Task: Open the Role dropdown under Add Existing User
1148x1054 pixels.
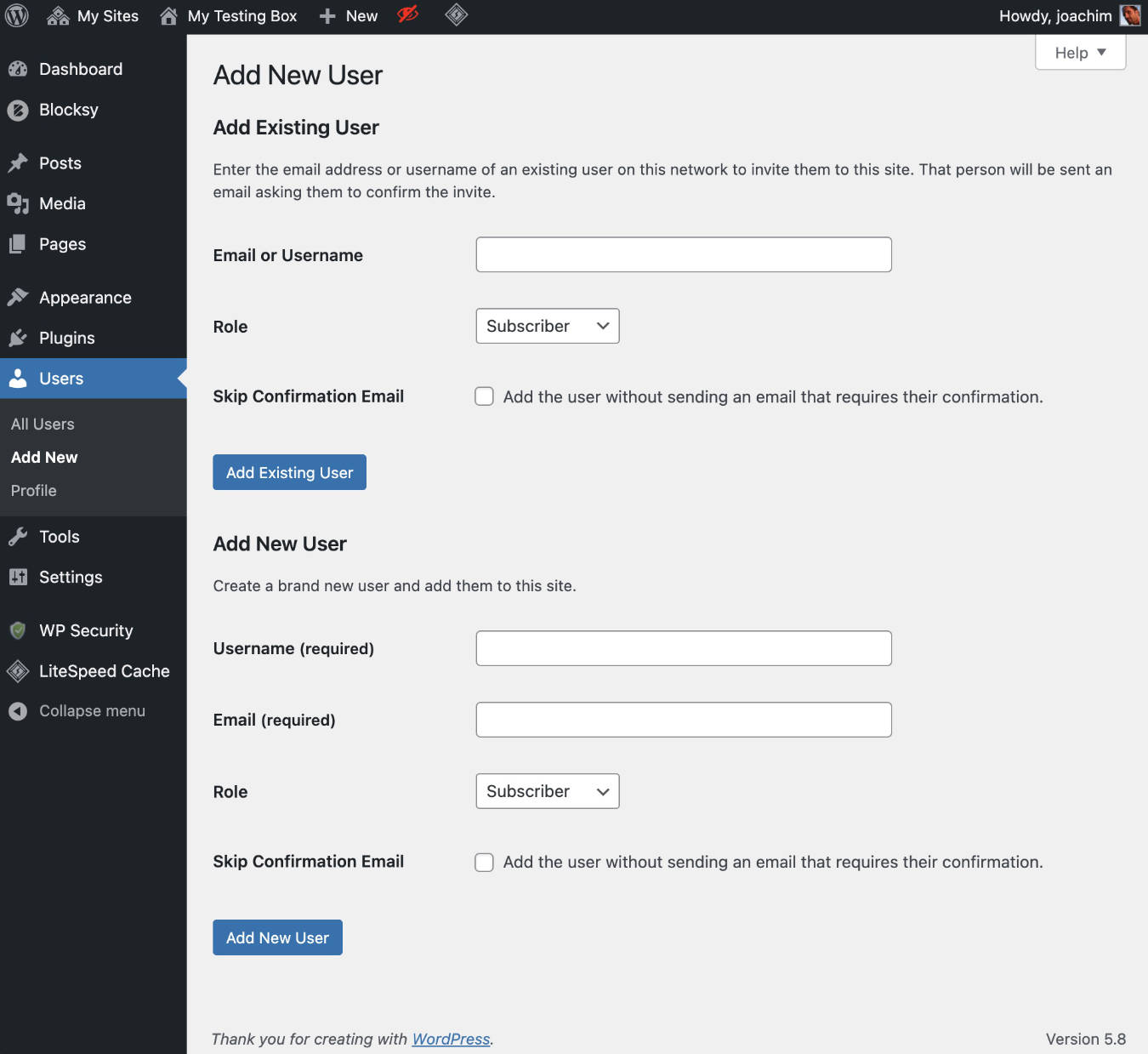Action: pos(547,326)
